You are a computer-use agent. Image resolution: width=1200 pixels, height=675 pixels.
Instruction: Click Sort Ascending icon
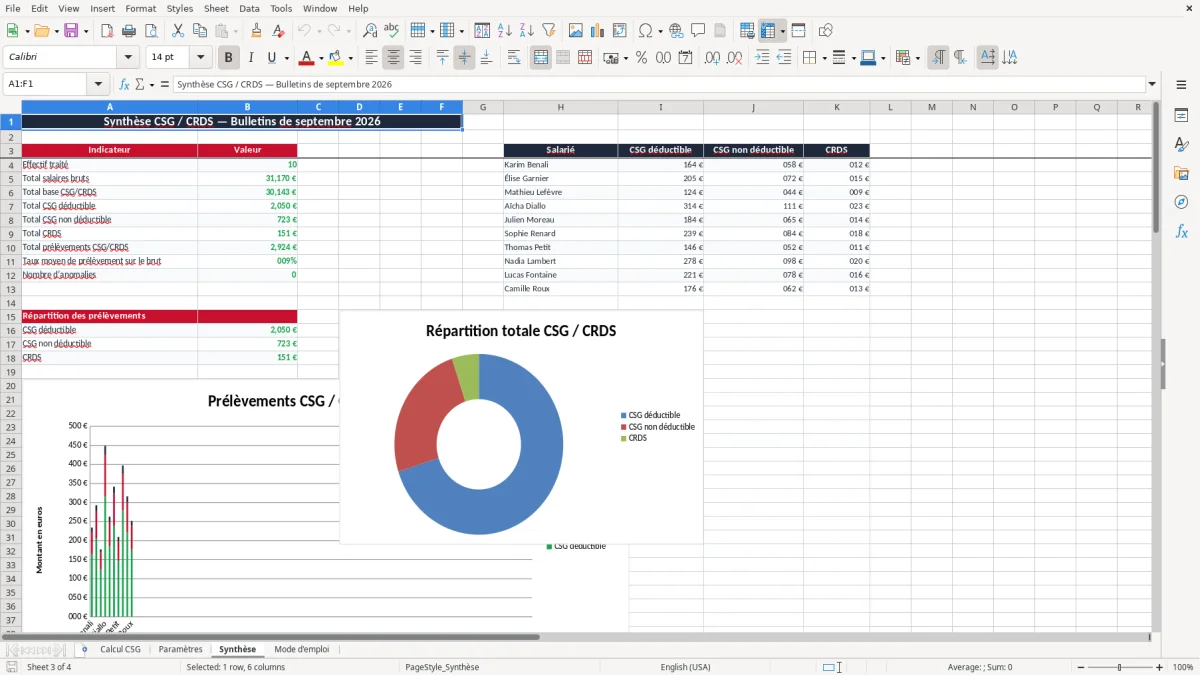click(x=505, y=31)
